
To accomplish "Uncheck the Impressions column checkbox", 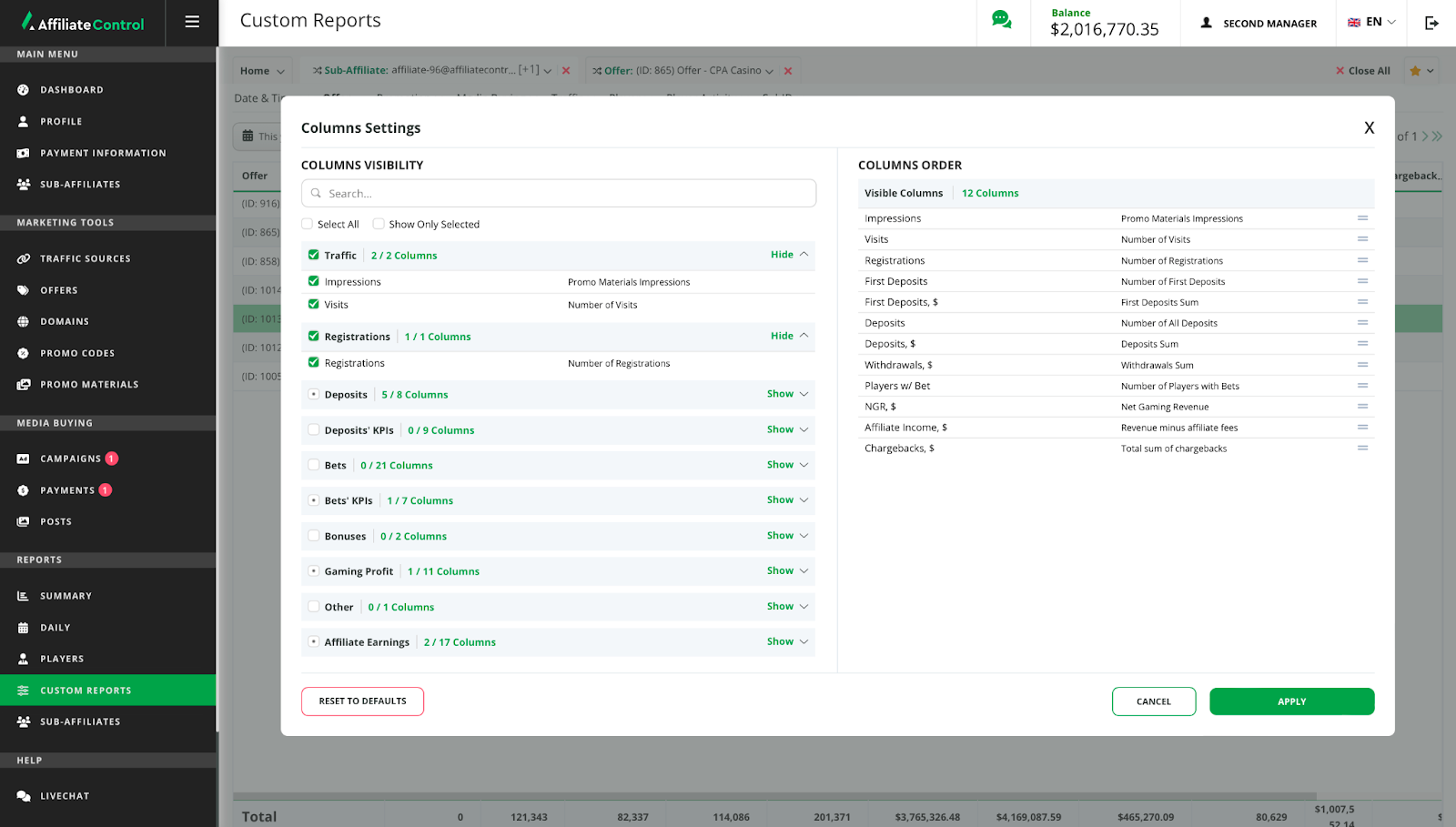I will 314,281.
